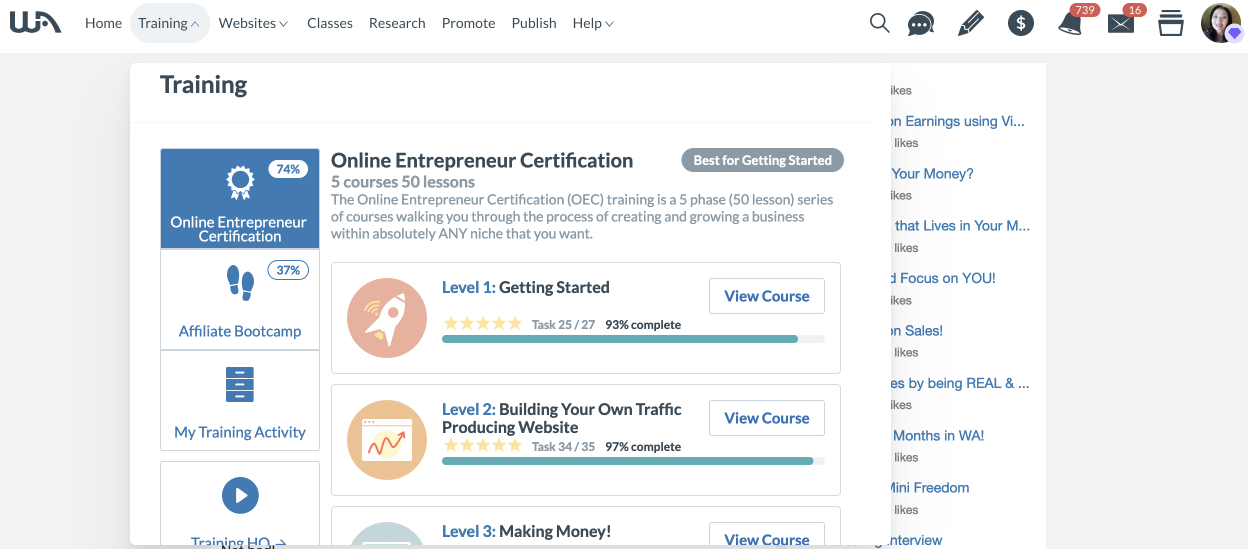The height and width of the screenshot is (549, 1248).
Task: Click the play icon above Training HQ
Action: pos(240,494)
